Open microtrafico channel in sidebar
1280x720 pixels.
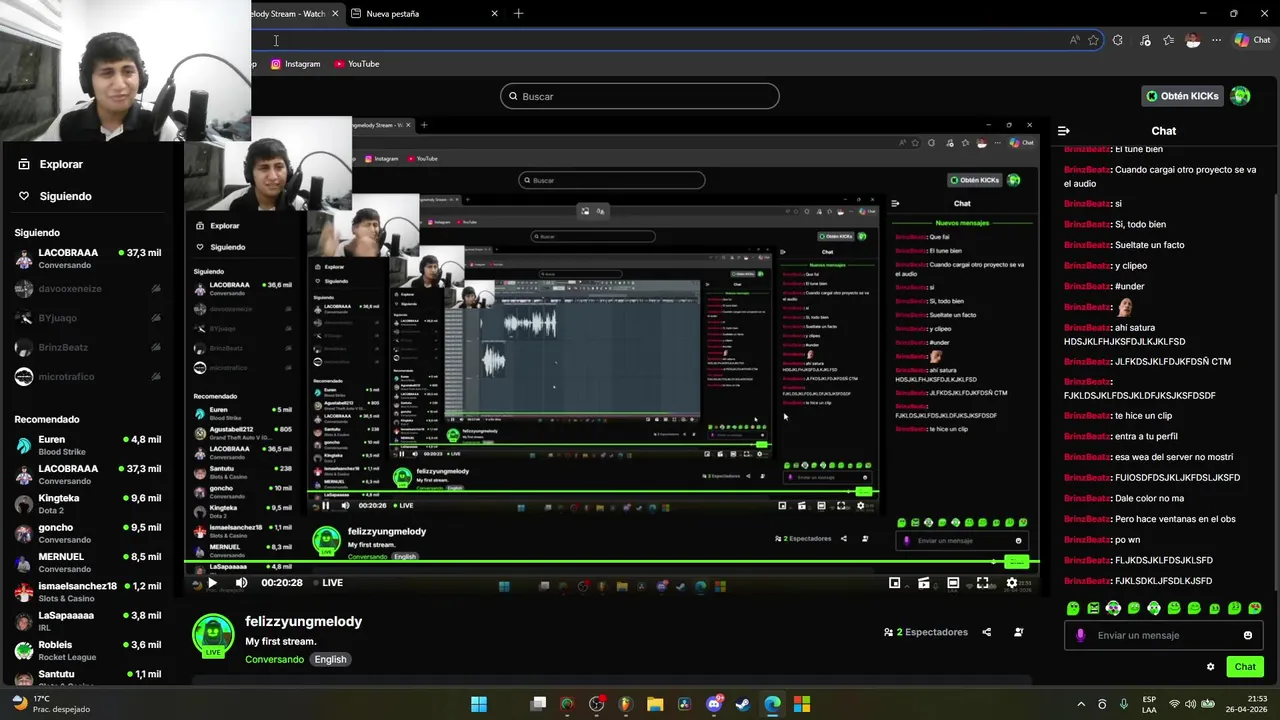88,376
